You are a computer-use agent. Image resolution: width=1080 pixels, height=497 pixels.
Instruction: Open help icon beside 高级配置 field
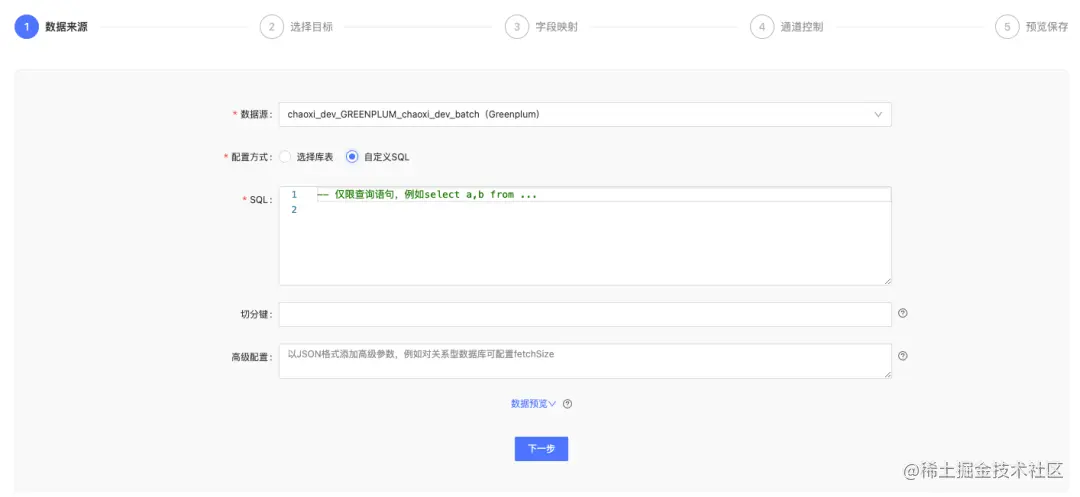point(903,356)
